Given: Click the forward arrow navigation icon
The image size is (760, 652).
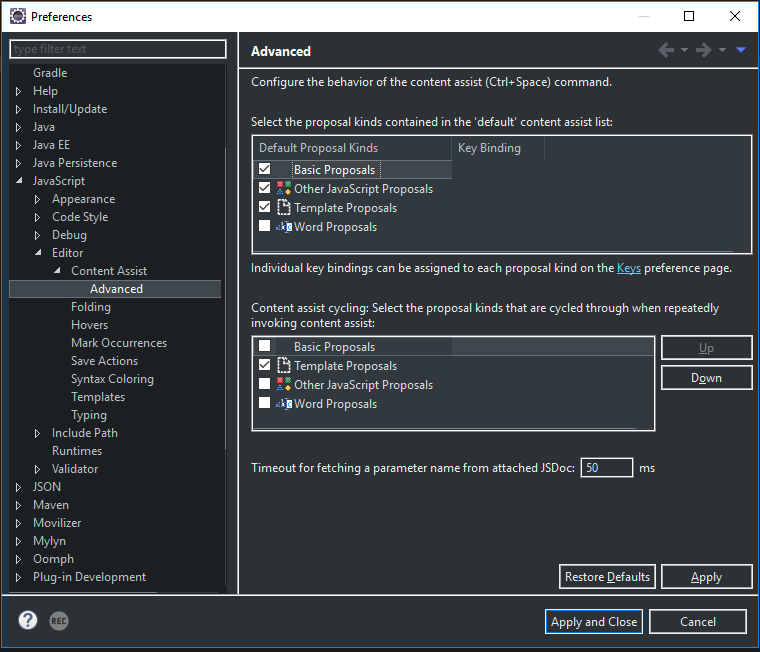Looking at the screenshot, I should click(x=704, y=50).
